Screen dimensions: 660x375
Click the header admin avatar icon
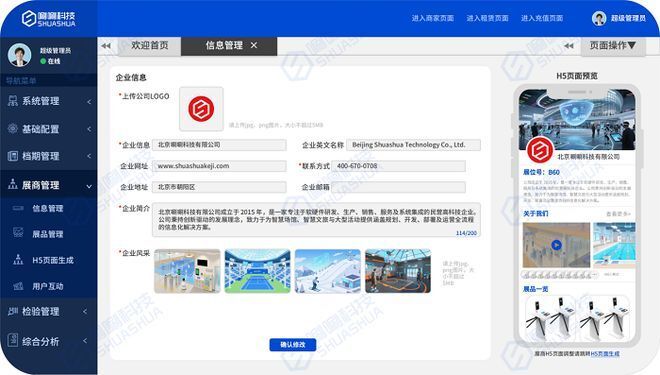pos(599,19)
